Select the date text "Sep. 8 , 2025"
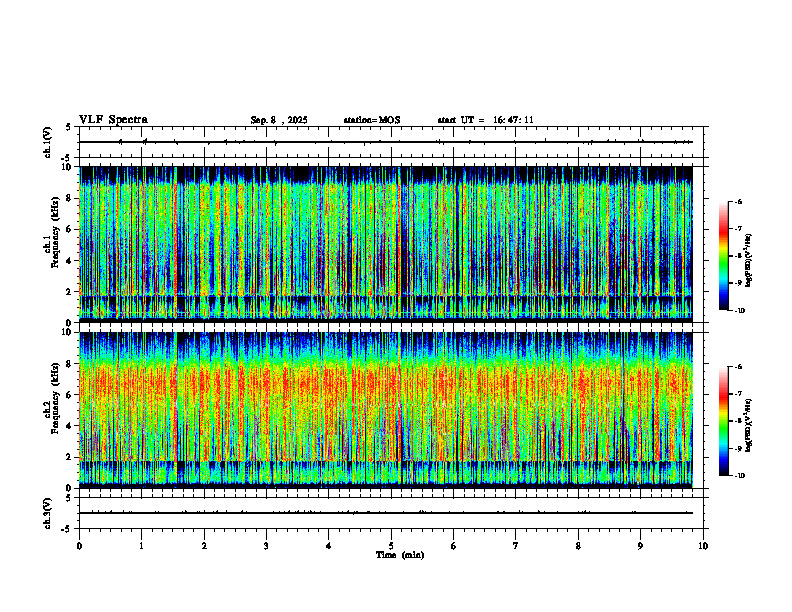The width and height of the screenshot is (792, 612). pyautogui.click(x=279, y=120)
